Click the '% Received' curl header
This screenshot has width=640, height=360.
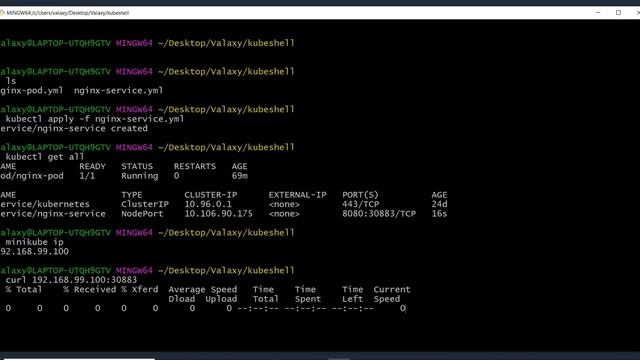[x=90, y=290]
